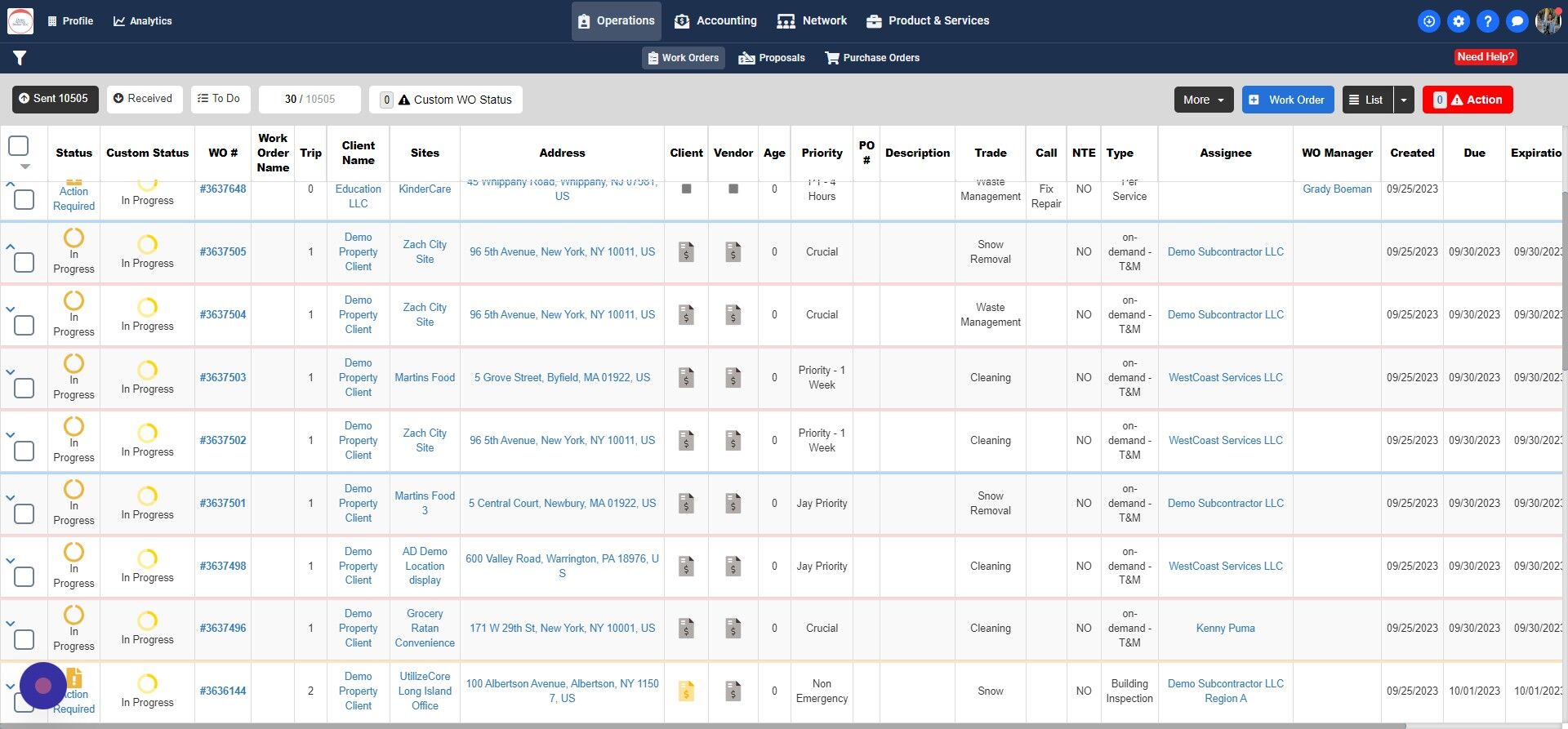The height and width of the screenshot is (729, 1568).
Task: Open vendor invoice icon for WO #3637503
Action: tap(733, 378)
